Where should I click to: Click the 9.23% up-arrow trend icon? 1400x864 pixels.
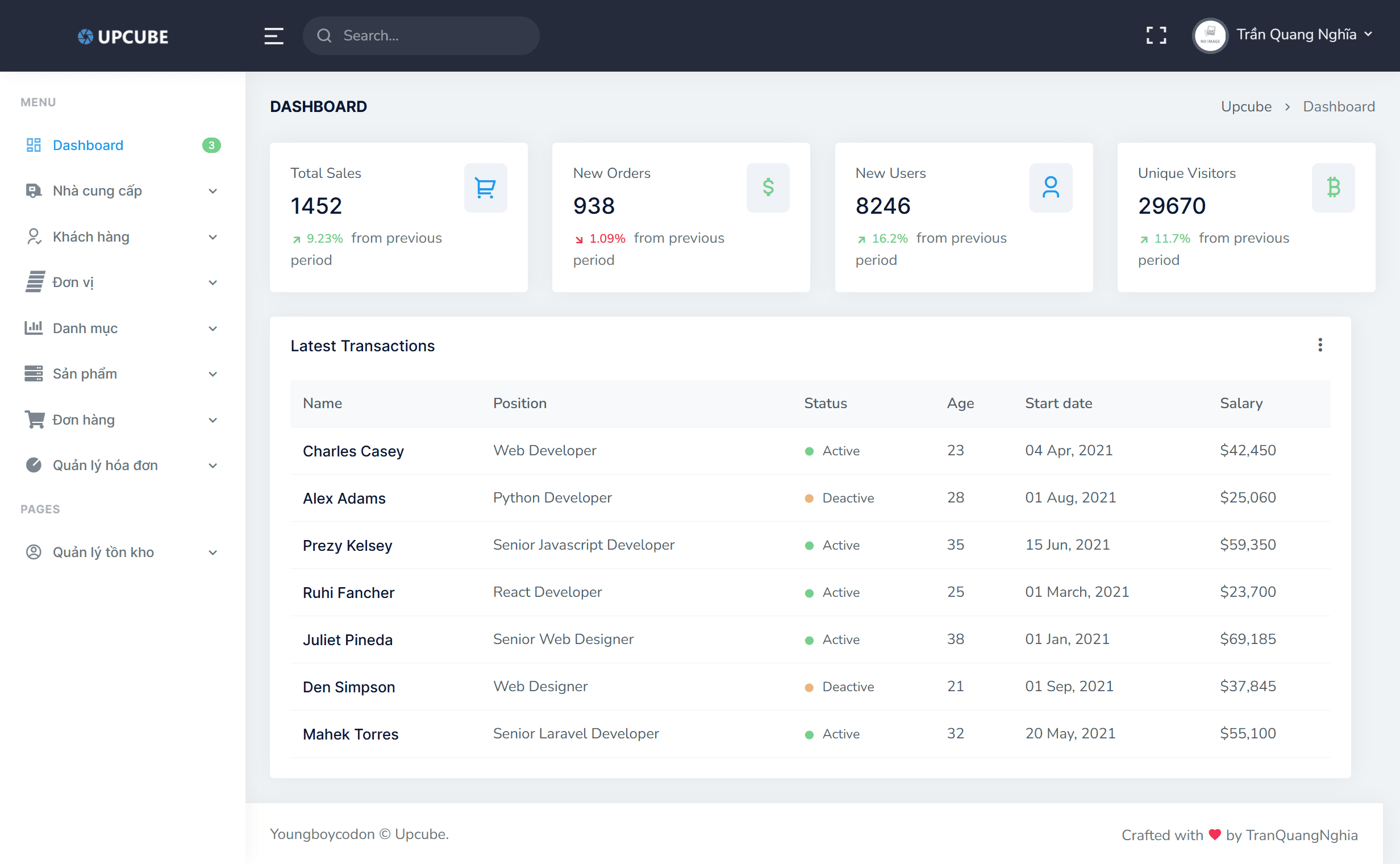[x=297, y=239]
